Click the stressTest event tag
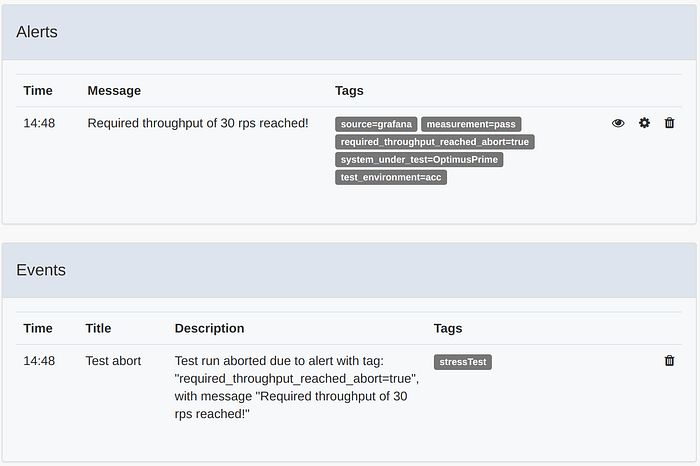 [463, 362]
